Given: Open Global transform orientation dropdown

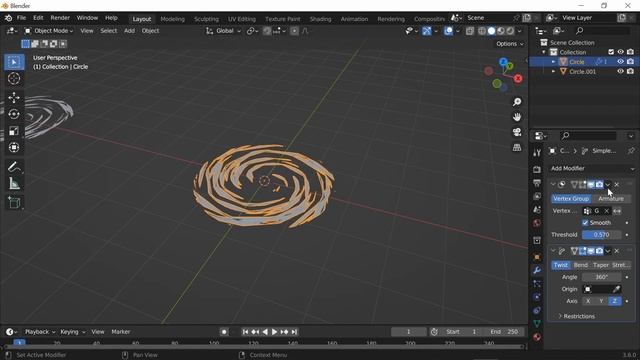Looking at the screenshot, I should [224, 31].
